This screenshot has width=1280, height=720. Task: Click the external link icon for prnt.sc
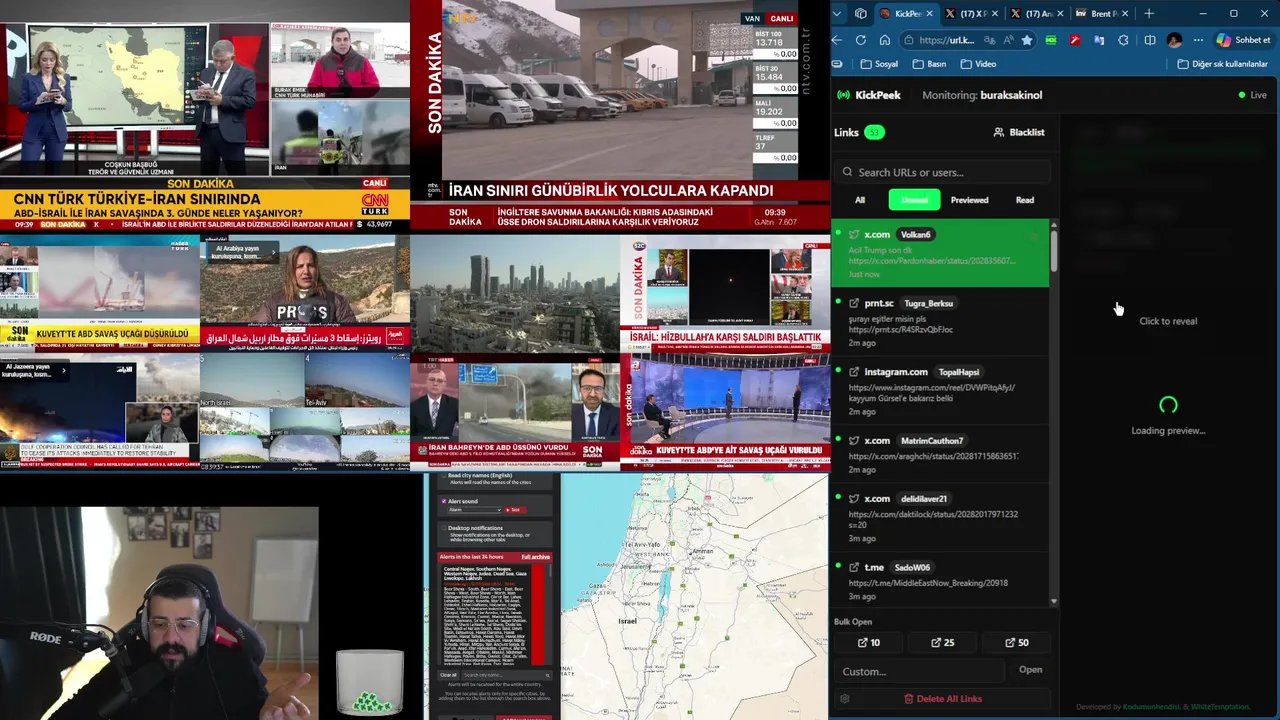[854, 303]
